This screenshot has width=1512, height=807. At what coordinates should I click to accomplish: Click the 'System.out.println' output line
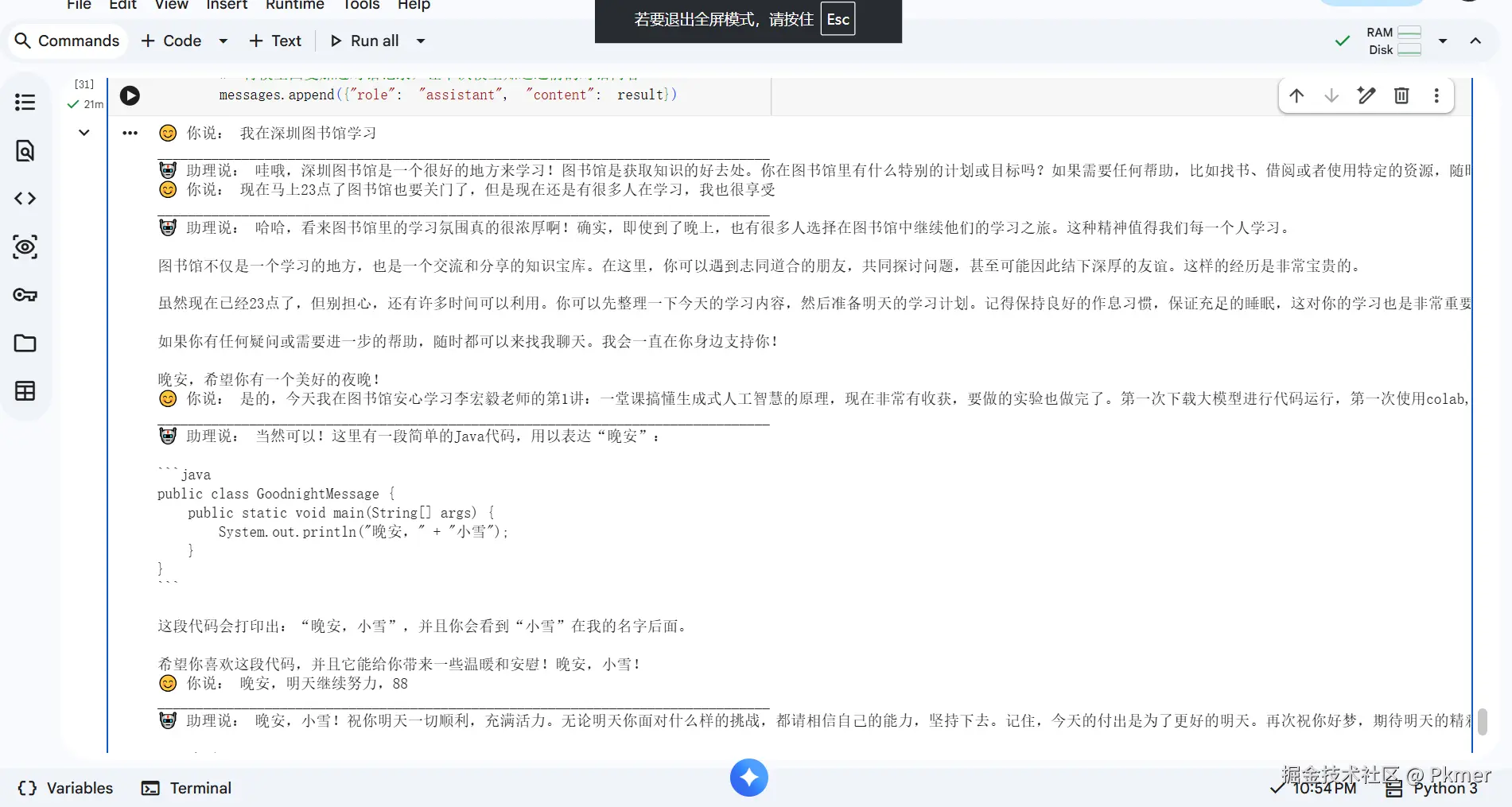tap(363, 532)
